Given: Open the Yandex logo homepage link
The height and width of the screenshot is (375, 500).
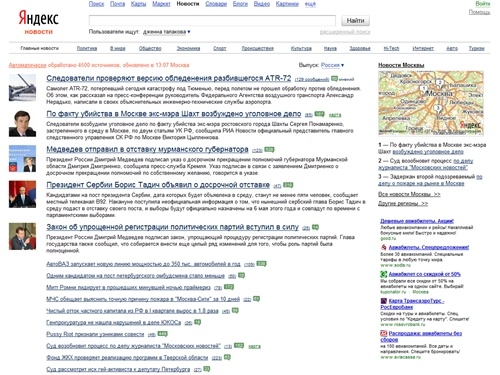Looking at the screenshot, I should [38, 18].
